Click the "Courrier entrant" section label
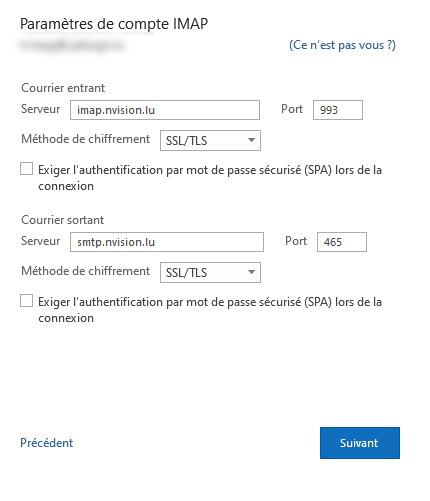Viewport: 430px width, 501px height. 63,88
